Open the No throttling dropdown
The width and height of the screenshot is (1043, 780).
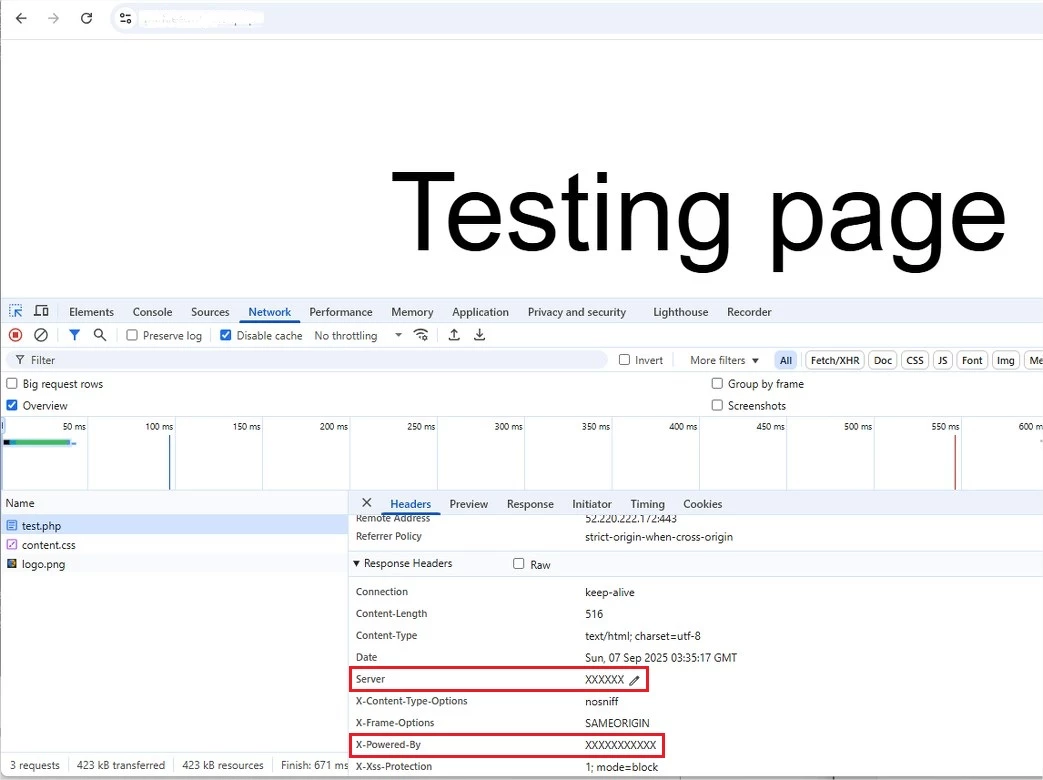click(x=358, y=335)
